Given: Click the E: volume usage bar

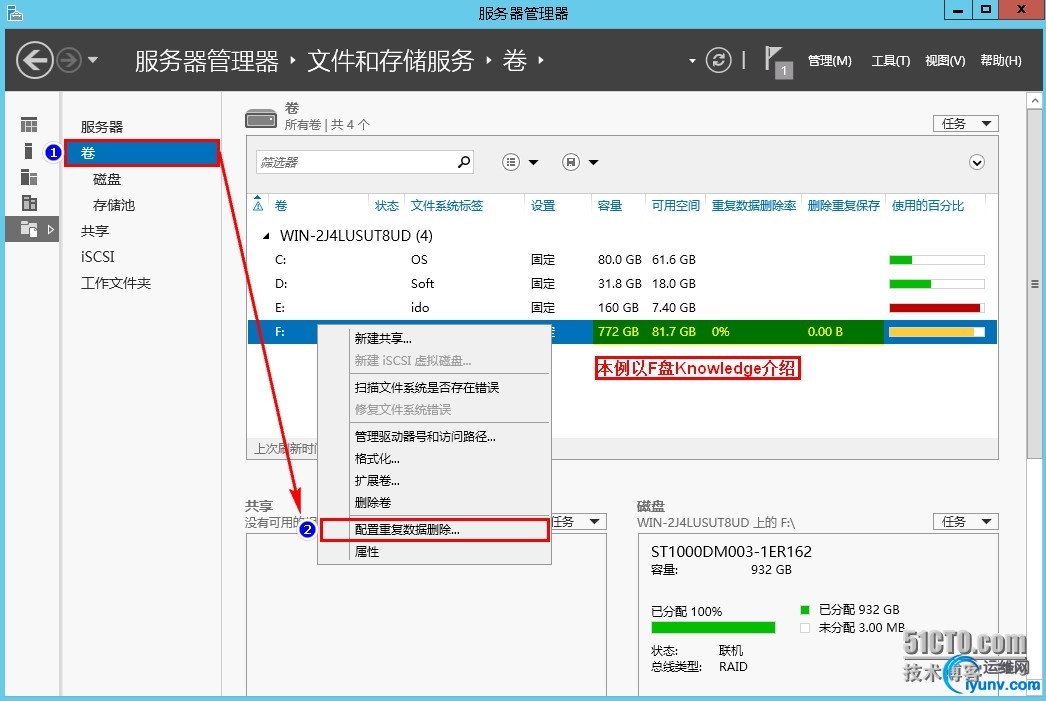Looking at the screenshot, I should [937, 307].
